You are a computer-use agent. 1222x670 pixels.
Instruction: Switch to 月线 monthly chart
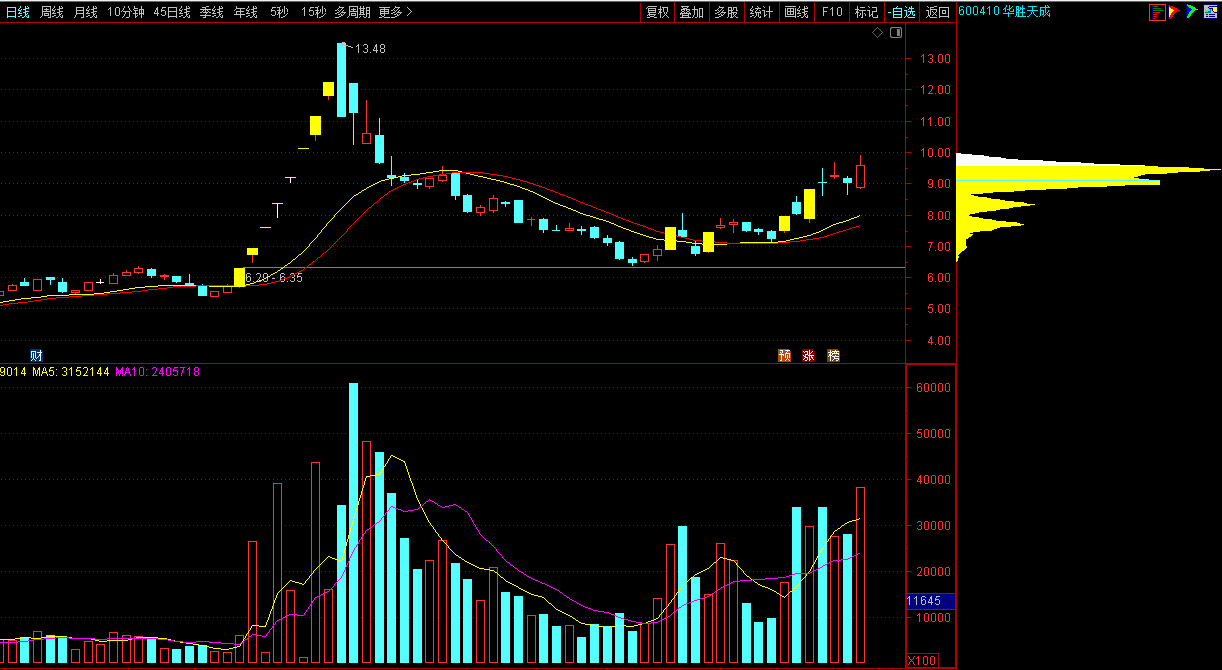pyautogui.click(x=86, y=12)
